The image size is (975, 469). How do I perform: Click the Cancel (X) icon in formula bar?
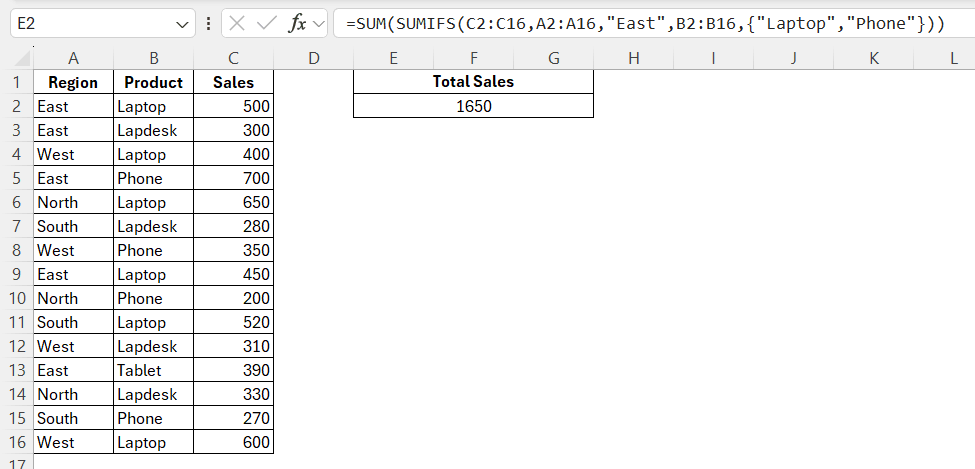(x=237, y=24)
